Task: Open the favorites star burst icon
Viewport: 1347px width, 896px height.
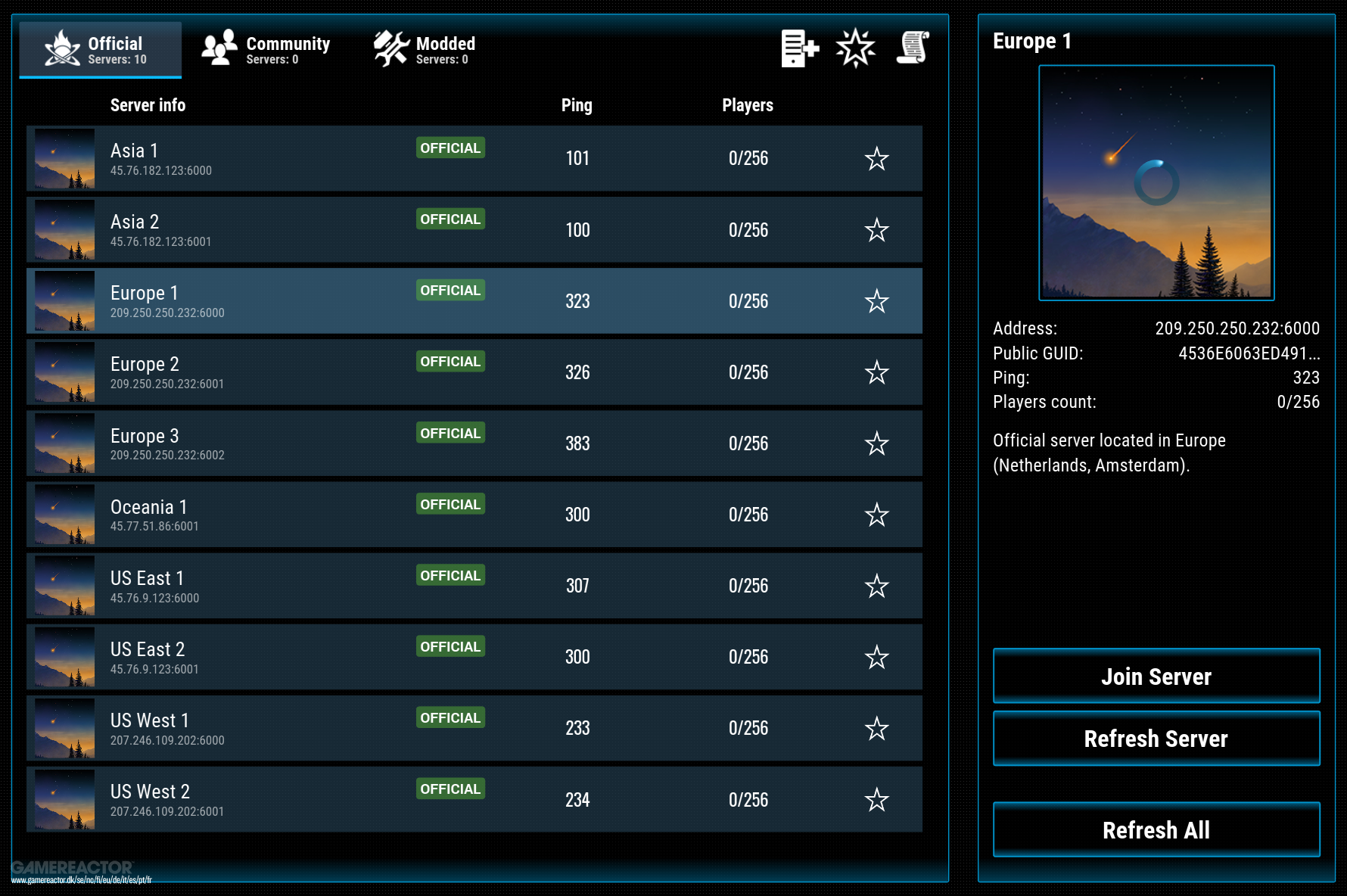Action: tap(855, 48)
